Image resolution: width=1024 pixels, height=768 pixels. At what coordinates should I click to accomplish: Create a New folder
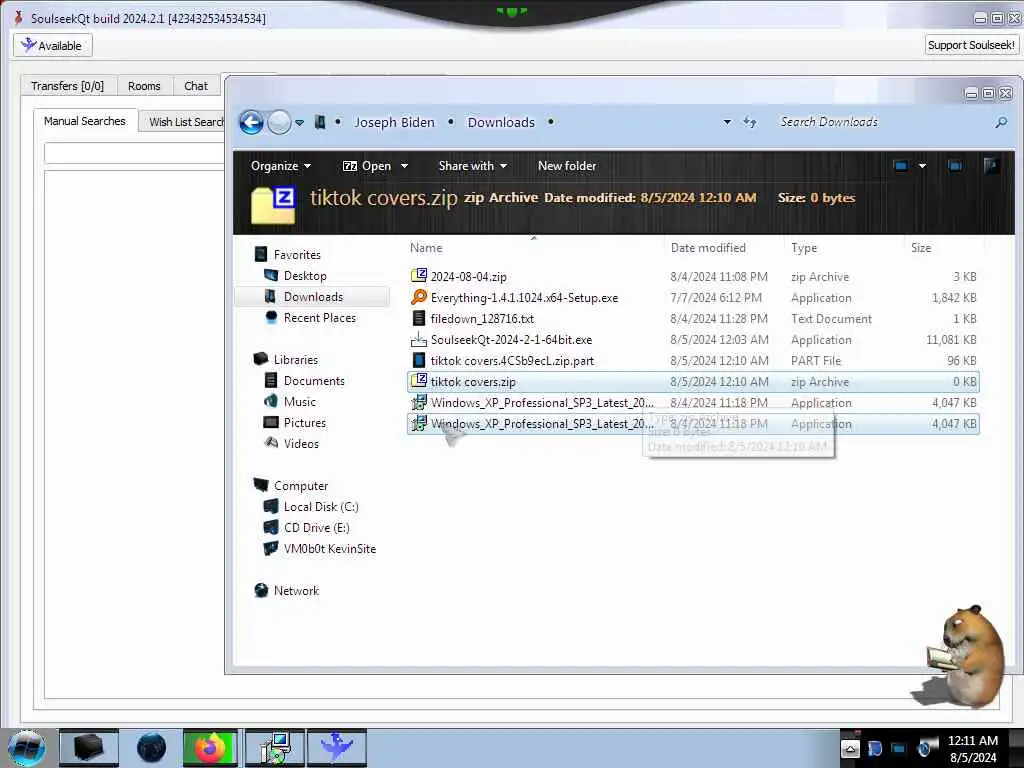[x=567, y=166]
